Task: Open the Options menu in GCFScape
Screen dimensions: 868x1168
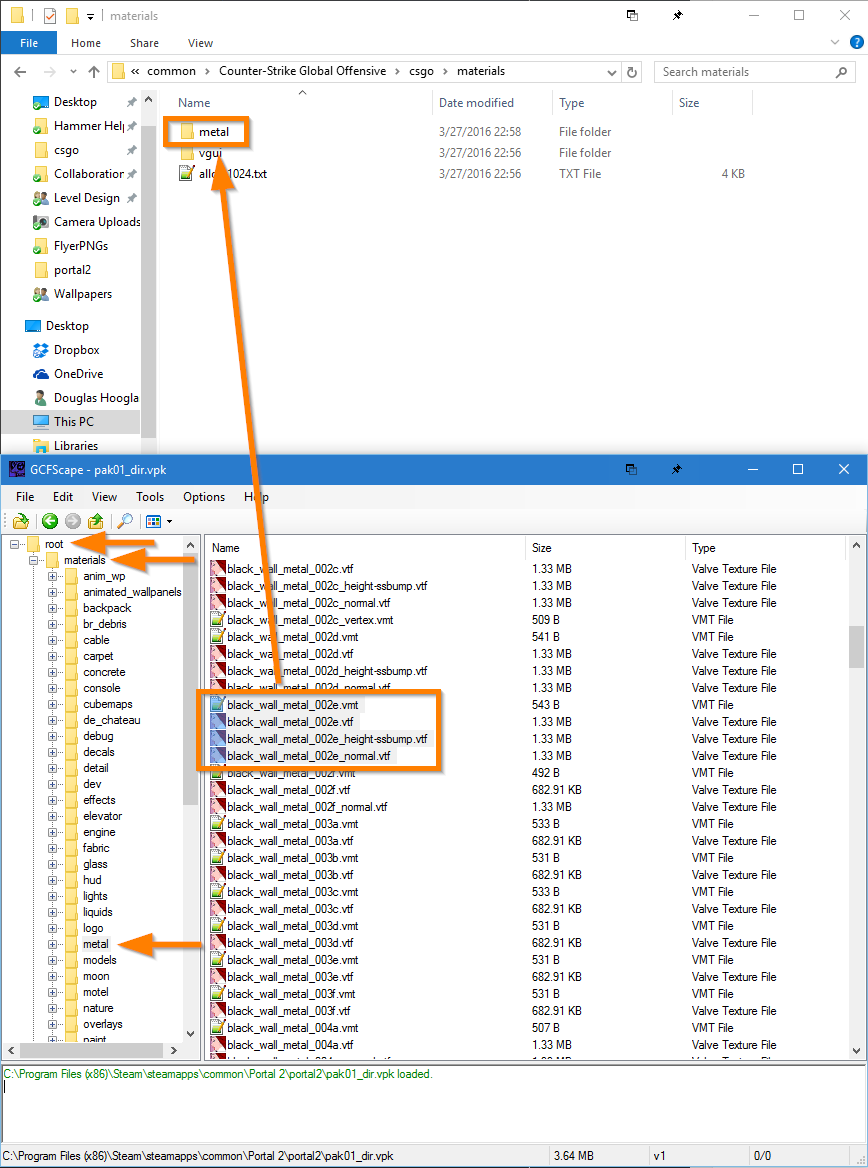Action: coord(203,497)
